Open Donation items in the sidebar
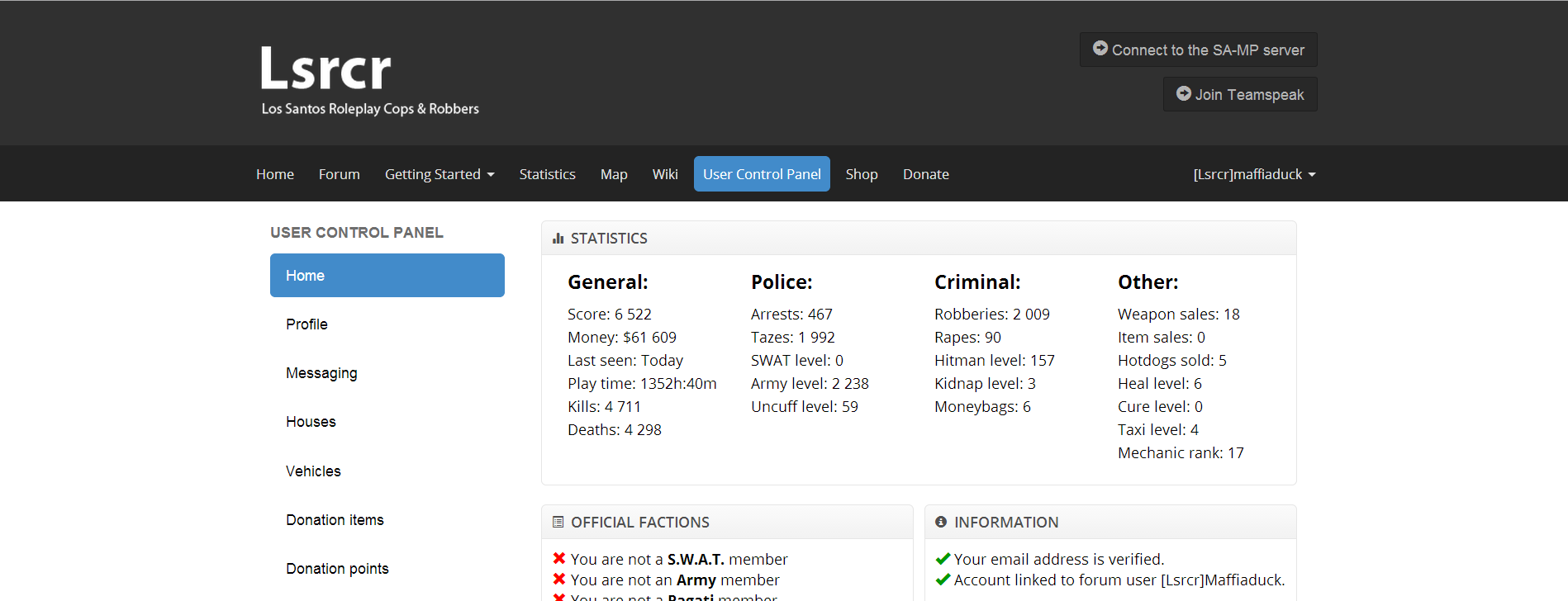The image size is (1568, 601). tap(387, 520)
